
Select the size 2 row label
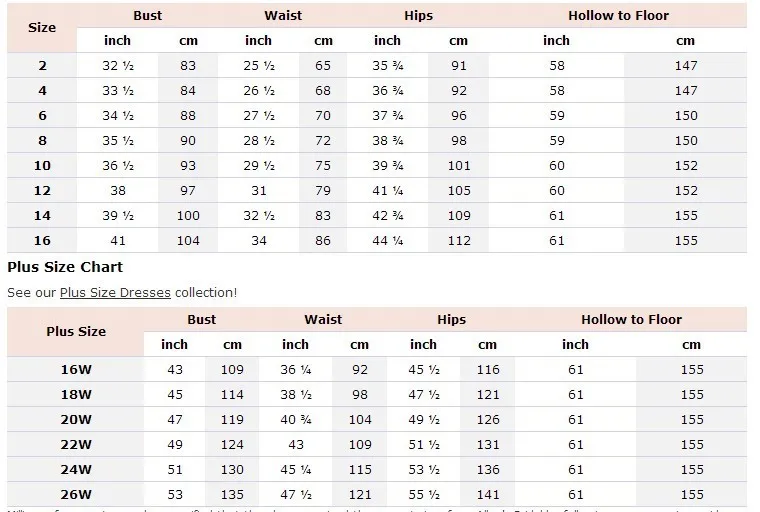point(42,65)
